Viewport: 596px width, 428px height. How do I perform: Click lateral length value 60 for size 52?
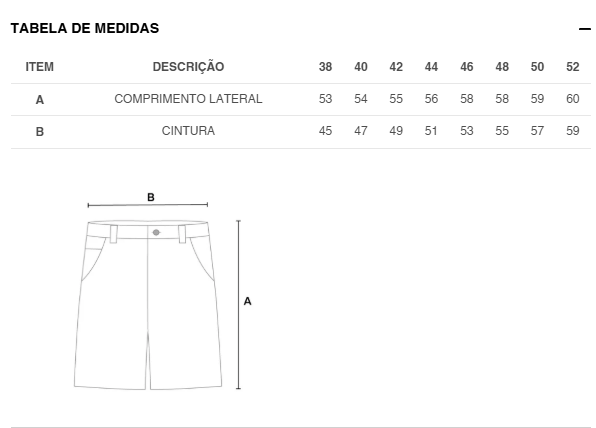coord(573,99)
